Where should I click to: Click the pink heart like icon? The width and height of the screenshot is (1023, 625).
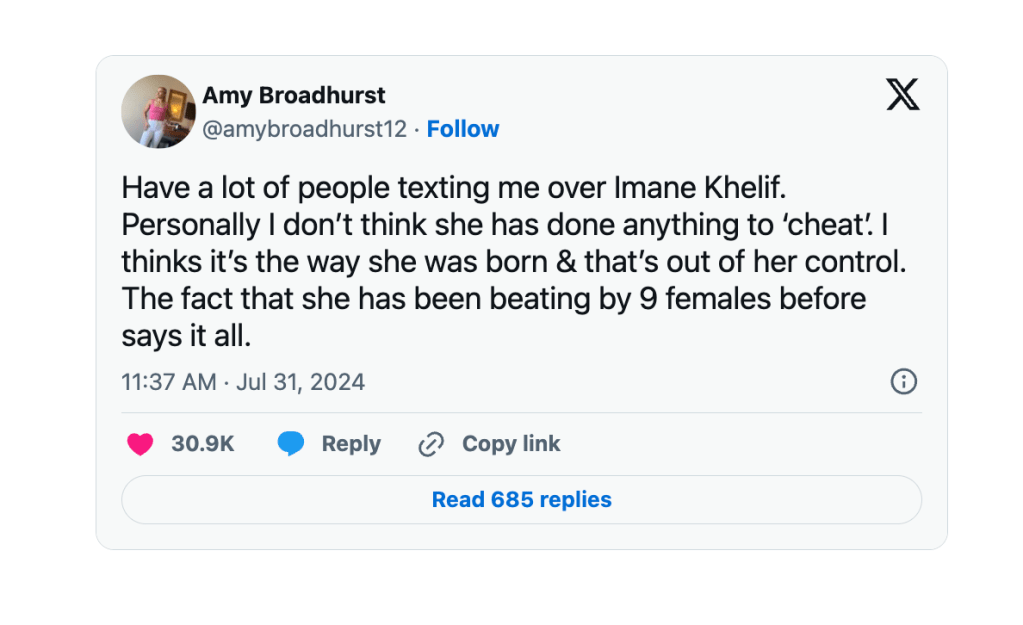(x=140, y=444)
